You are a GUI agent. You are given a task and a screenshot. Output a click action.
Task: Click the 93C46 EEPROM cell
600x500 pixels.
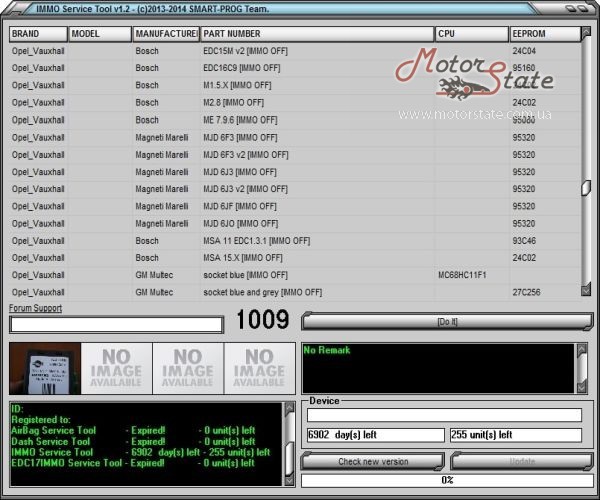coord(524,241)
